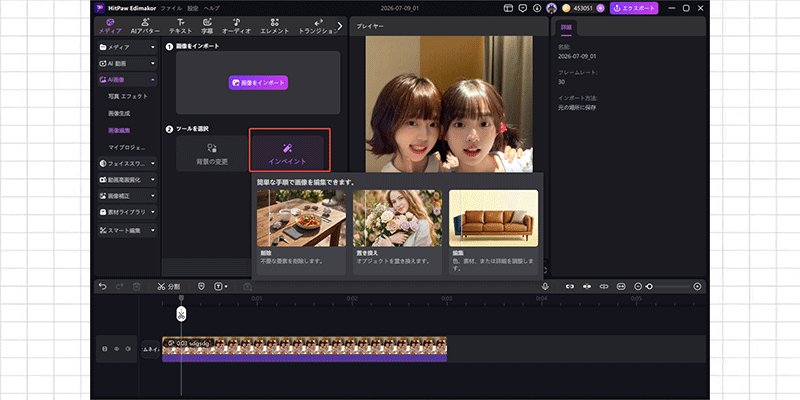Click the layout switch icon in title bar
The width and height of the screenshot is (800, 400).
coord(508,8)
